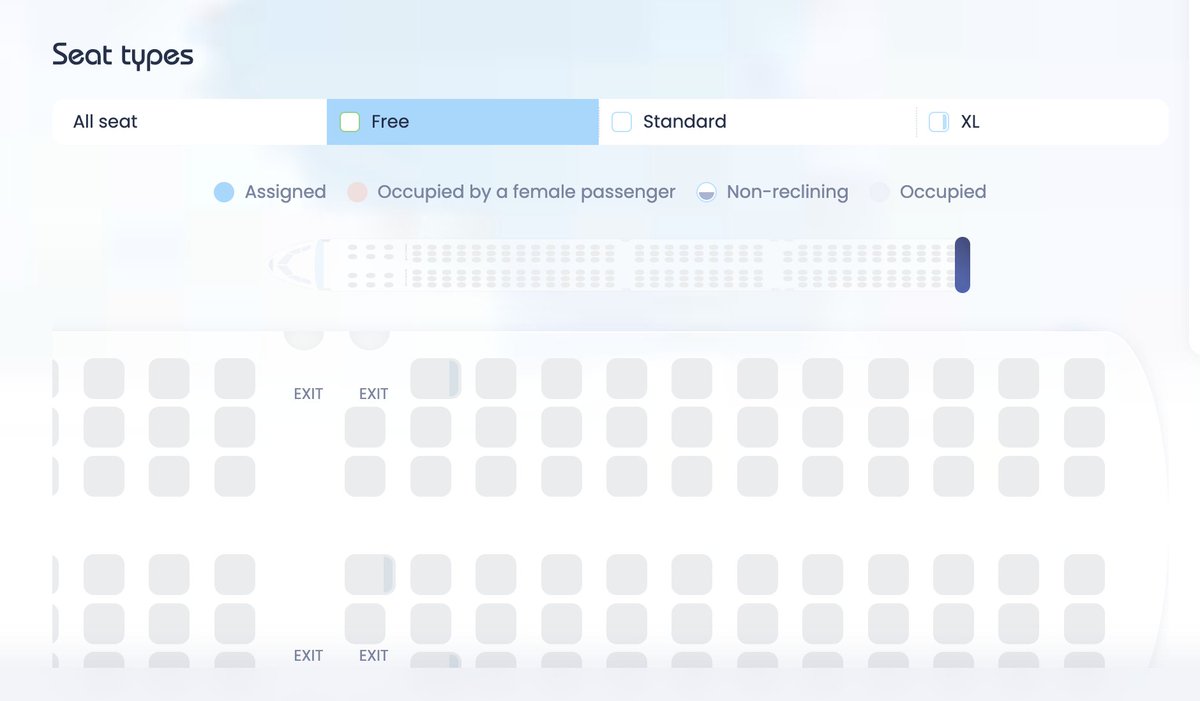1200x701 pixels.
Task: Click the airplane seat-map overview thumbnail
Action: pyautogui.click(x=618, y=265)
